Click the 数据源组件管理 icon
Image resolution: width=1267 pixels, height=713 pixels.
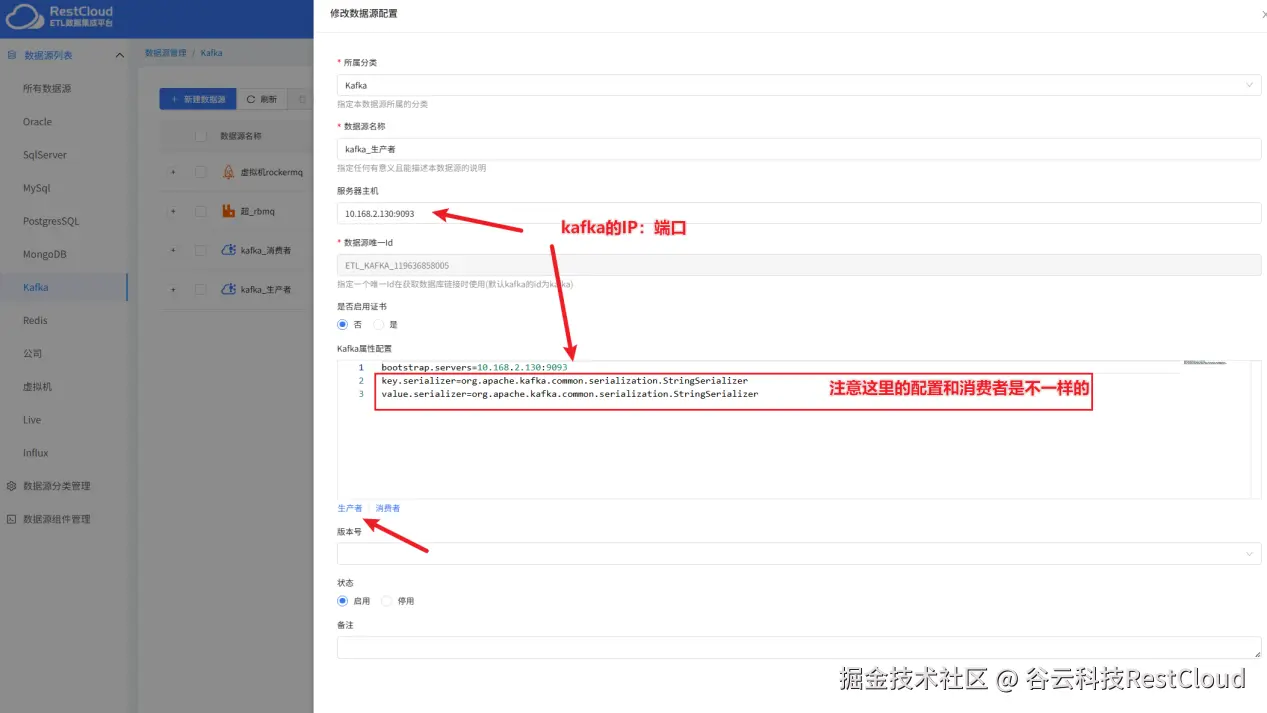(12, 519)
